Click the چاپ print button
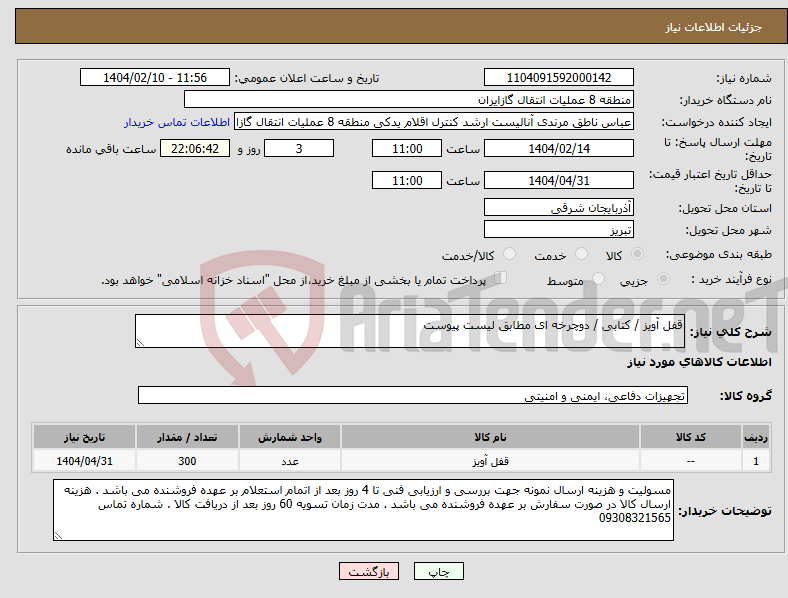This screenshot has height=598, width=788. (439, 571)
